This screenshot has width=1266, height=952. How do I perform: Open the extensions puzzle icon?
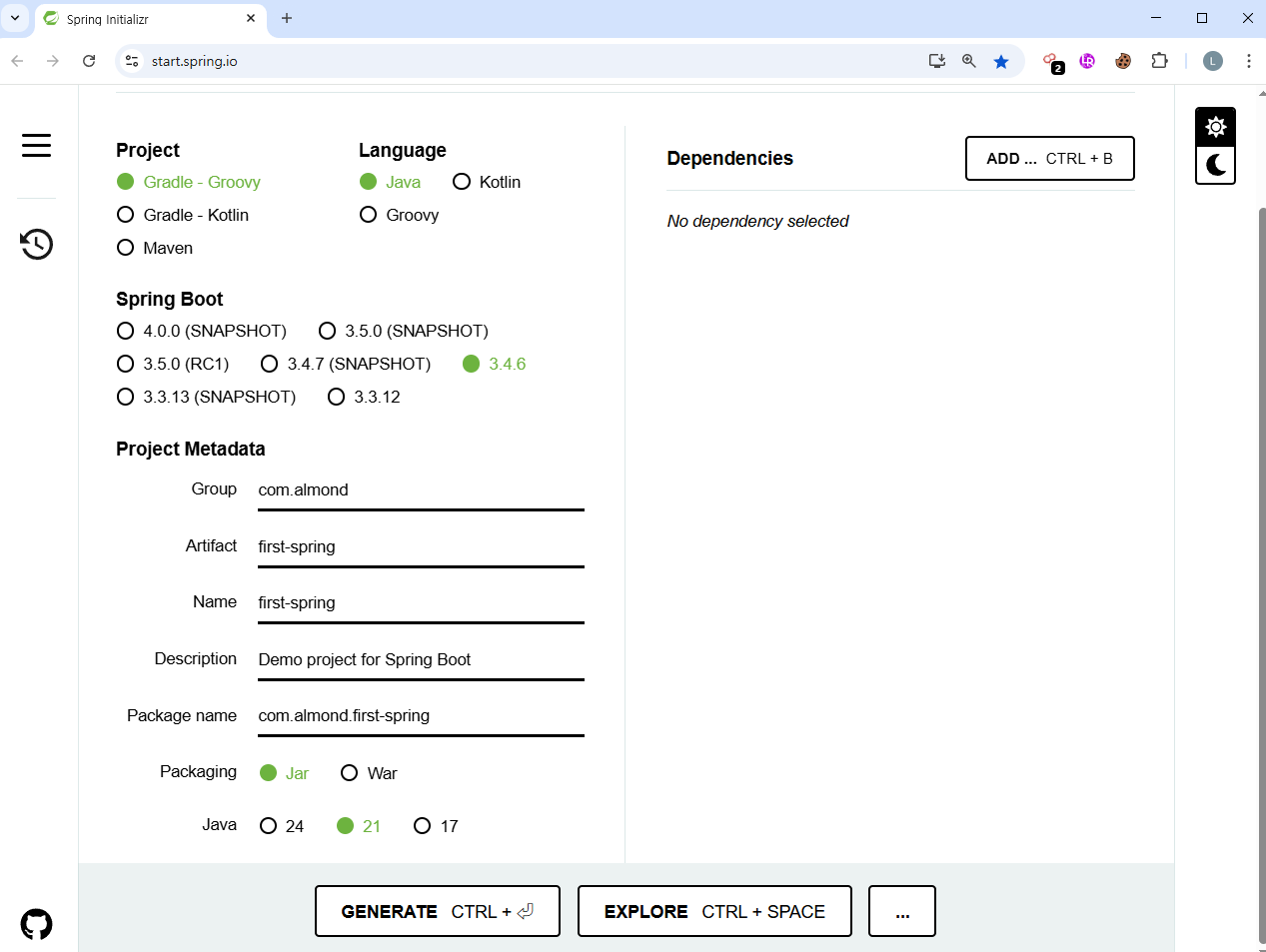[x=1159, y=61]
